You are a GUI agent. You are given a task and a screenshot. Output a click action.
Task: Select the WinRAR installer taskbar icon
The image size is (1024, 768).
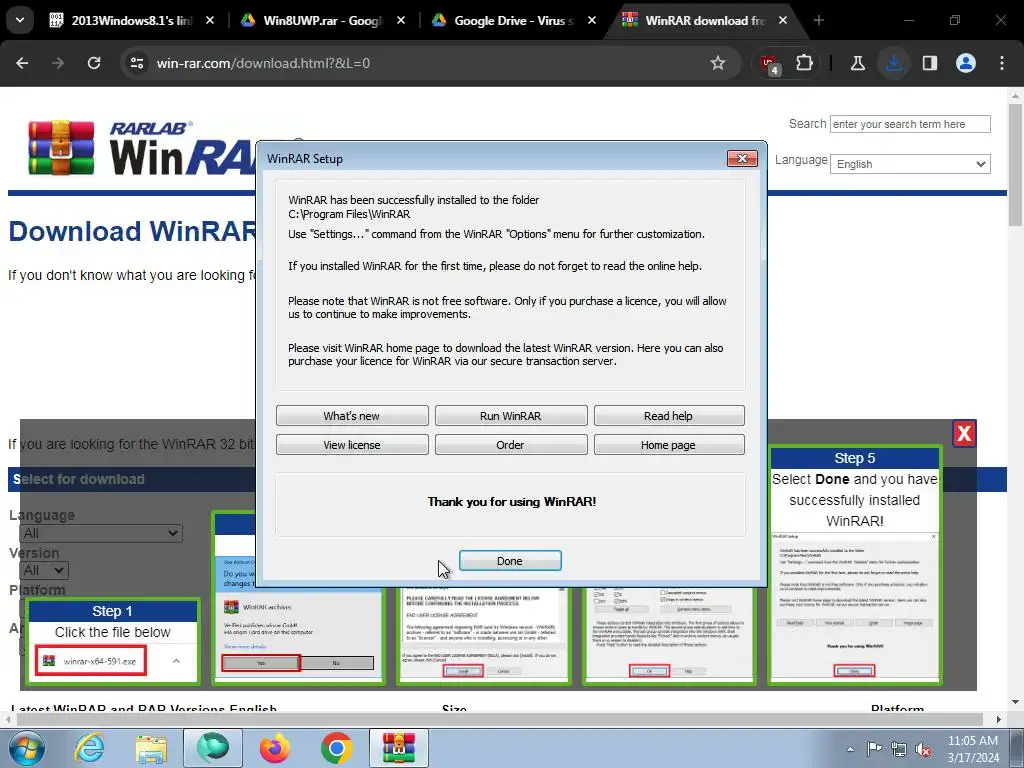pos(399,748)
